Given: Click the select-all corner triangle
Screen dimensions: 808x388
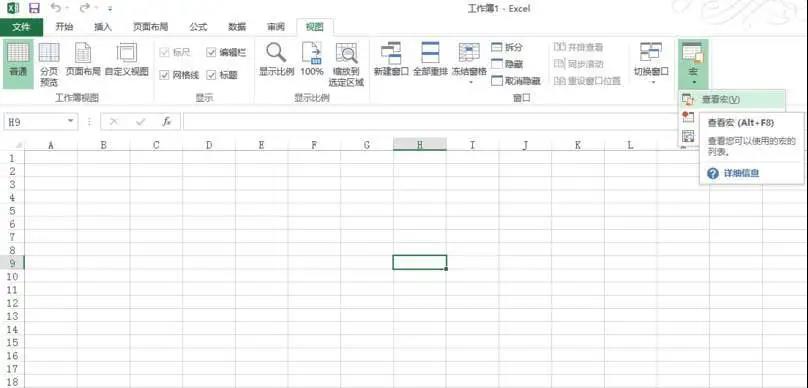Looking at the screenshot, I should [19, 145].
